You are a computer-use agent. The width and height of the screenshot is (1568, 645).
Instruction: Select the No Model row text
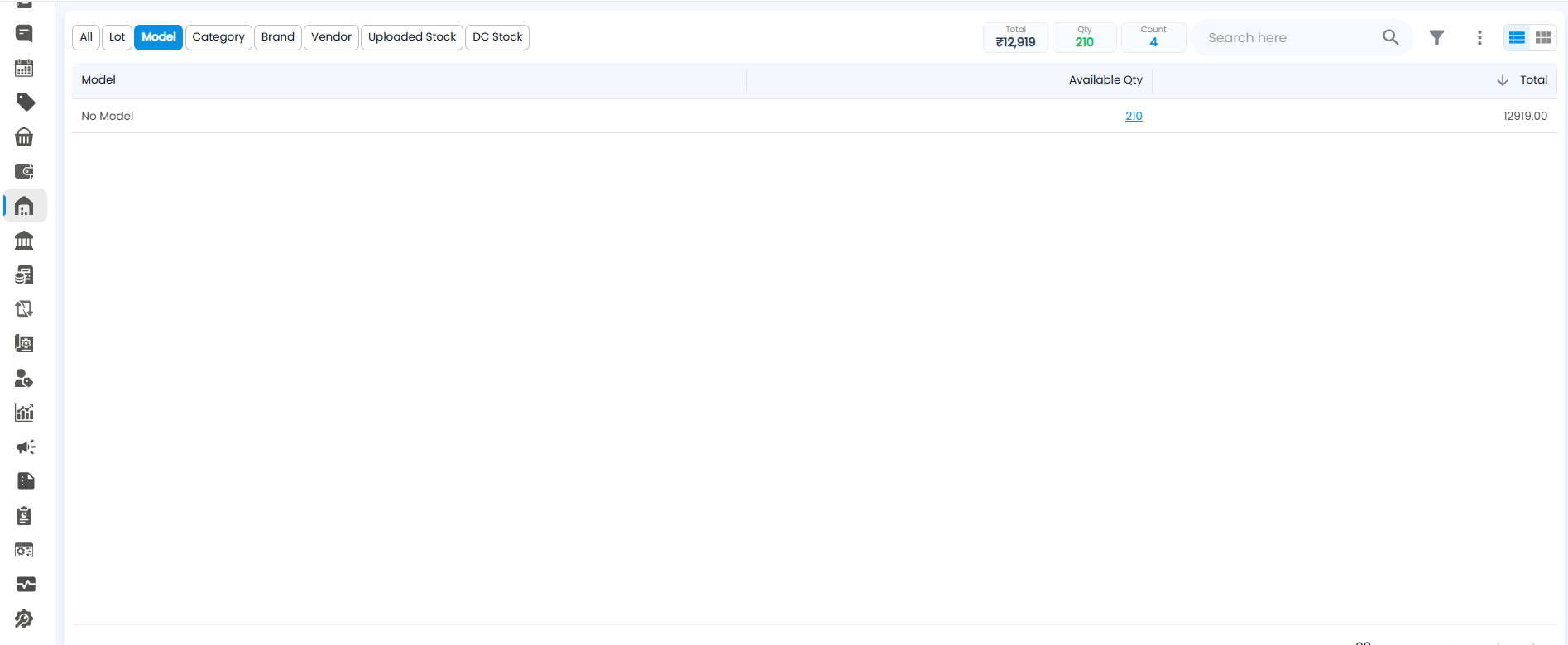click(108, 116)
